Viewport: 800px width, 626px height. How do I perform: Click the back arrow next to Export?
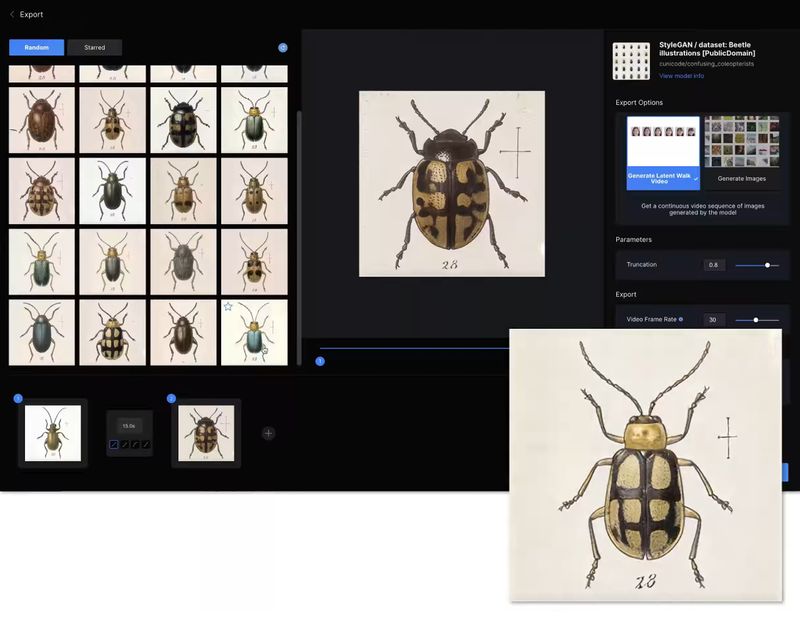tap(11, 15)
